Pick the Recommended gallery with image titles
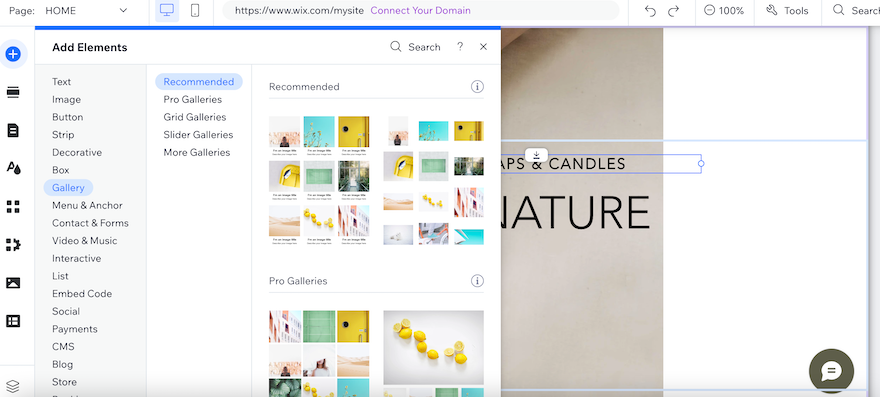The height and width of the screenshot is (397, 880). coord(319,180)
